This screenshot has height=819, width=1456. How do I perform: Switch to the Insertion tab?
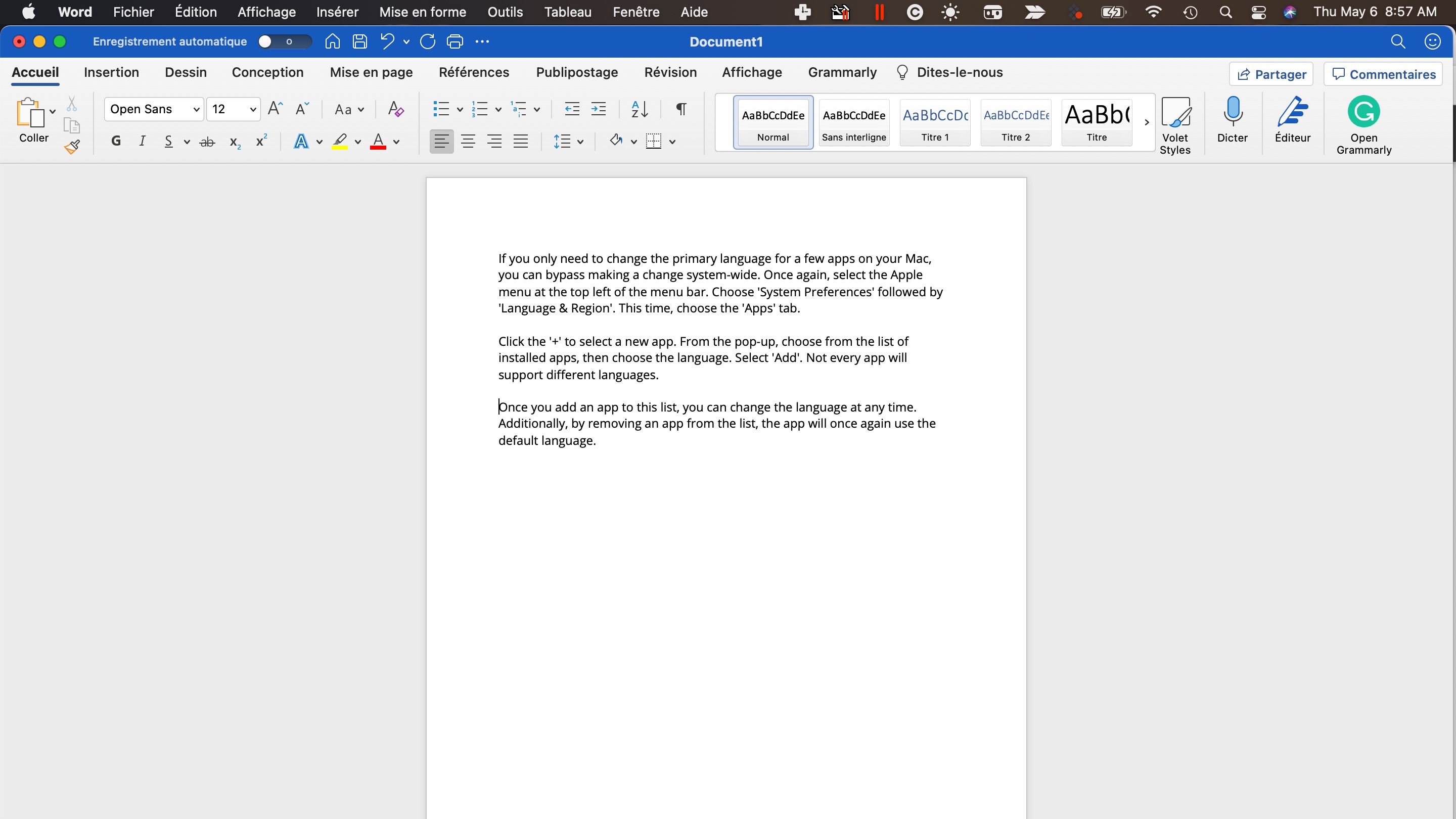(x=111, y=72)
